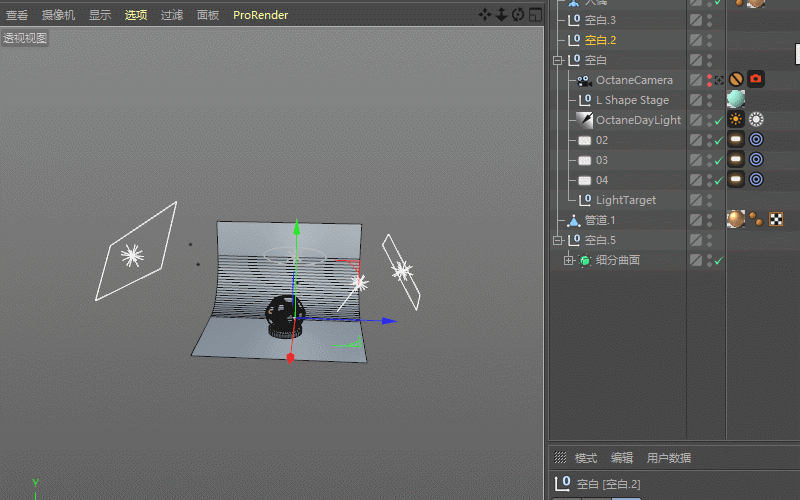This screenshot has height=500, width=800.
Task: Select the LightTarget object in the tree
Action: pos(626,200)
